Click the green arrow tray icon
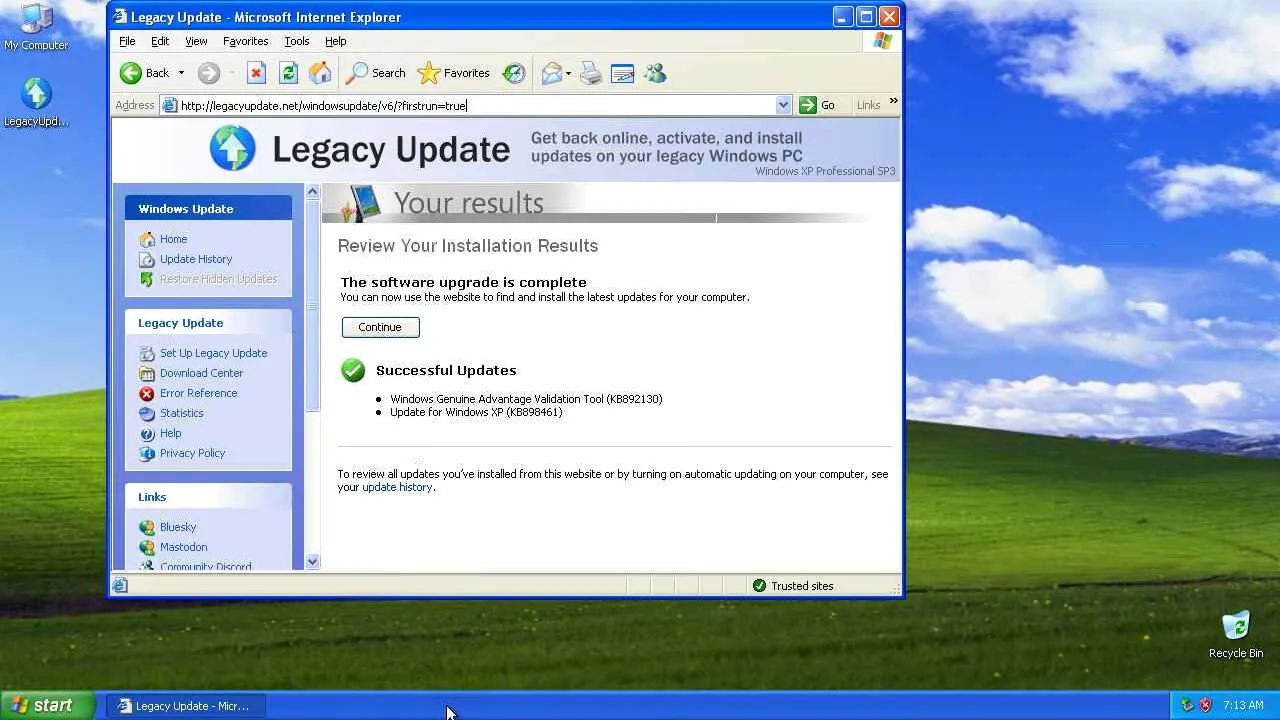Screen dimensions: 1280x720 (1187, 705)
